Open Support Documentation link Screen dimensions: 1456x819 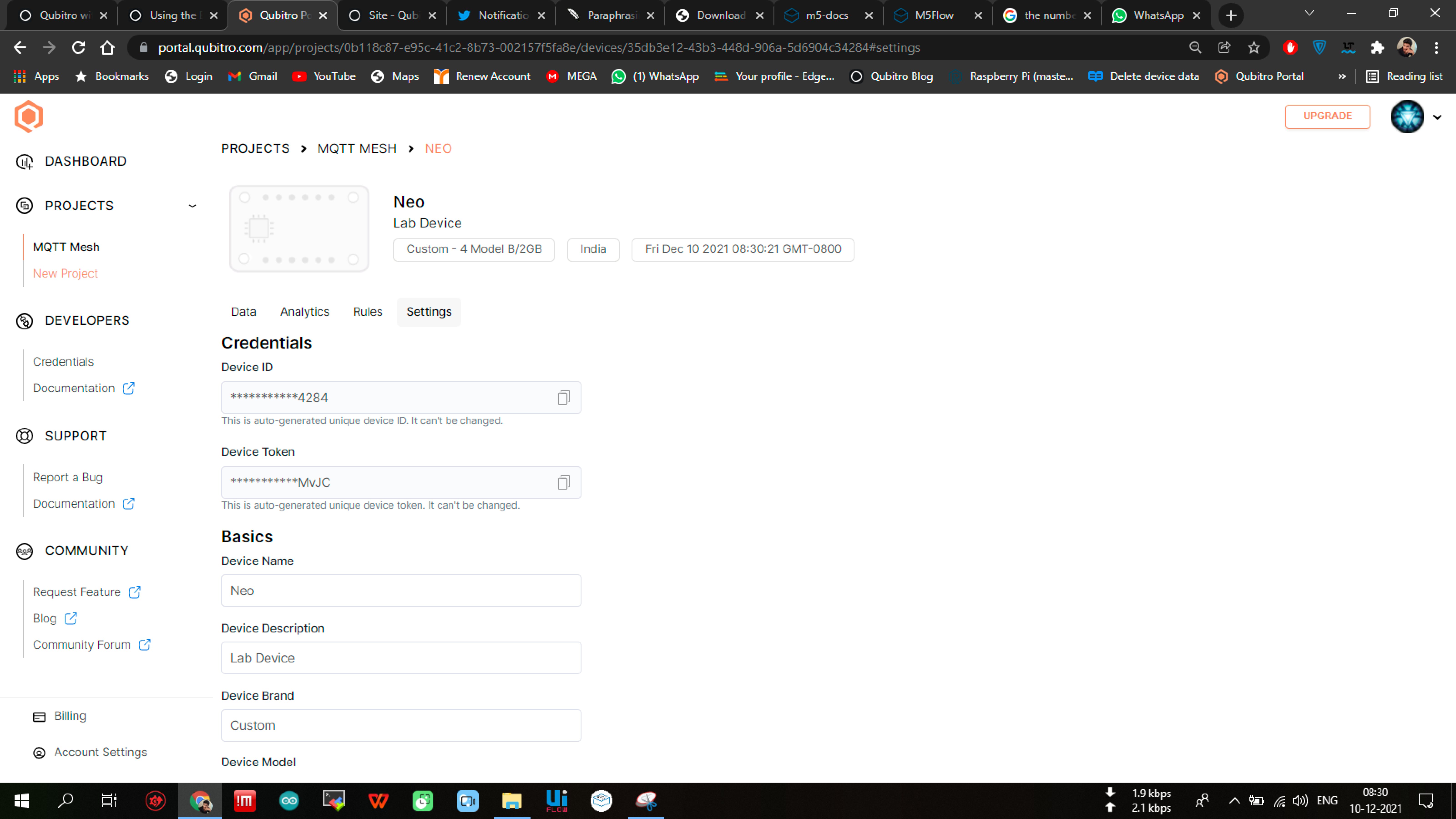[x=73, y=504]
